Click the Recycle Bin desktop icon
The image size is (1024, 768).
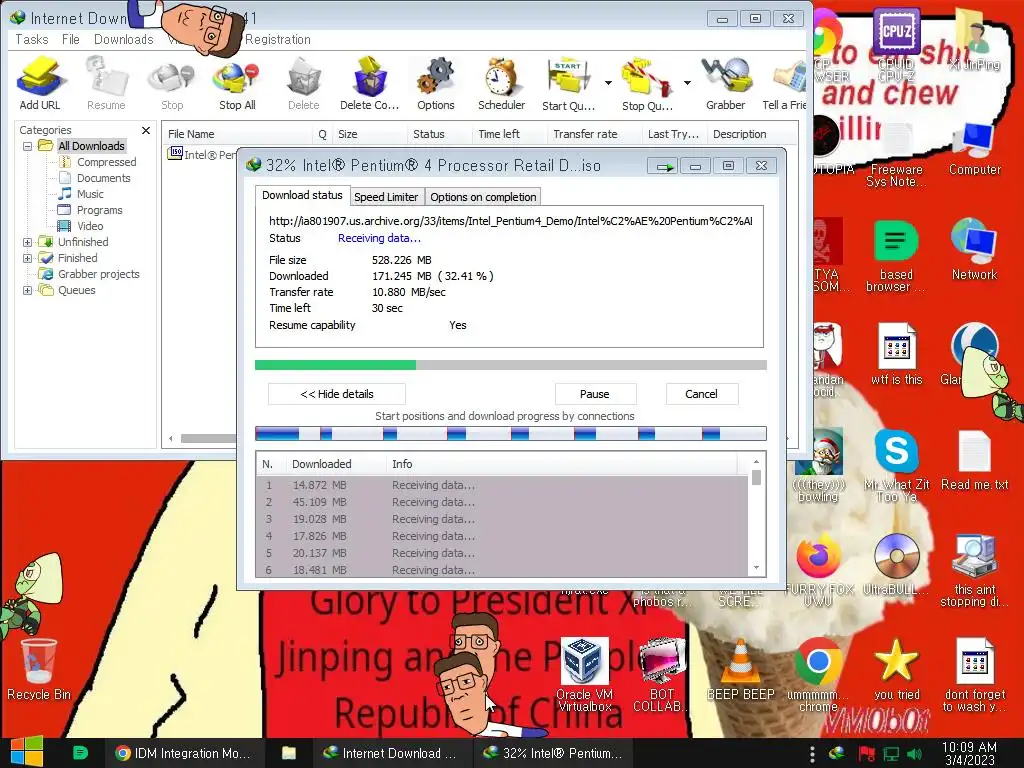(39, 669)
